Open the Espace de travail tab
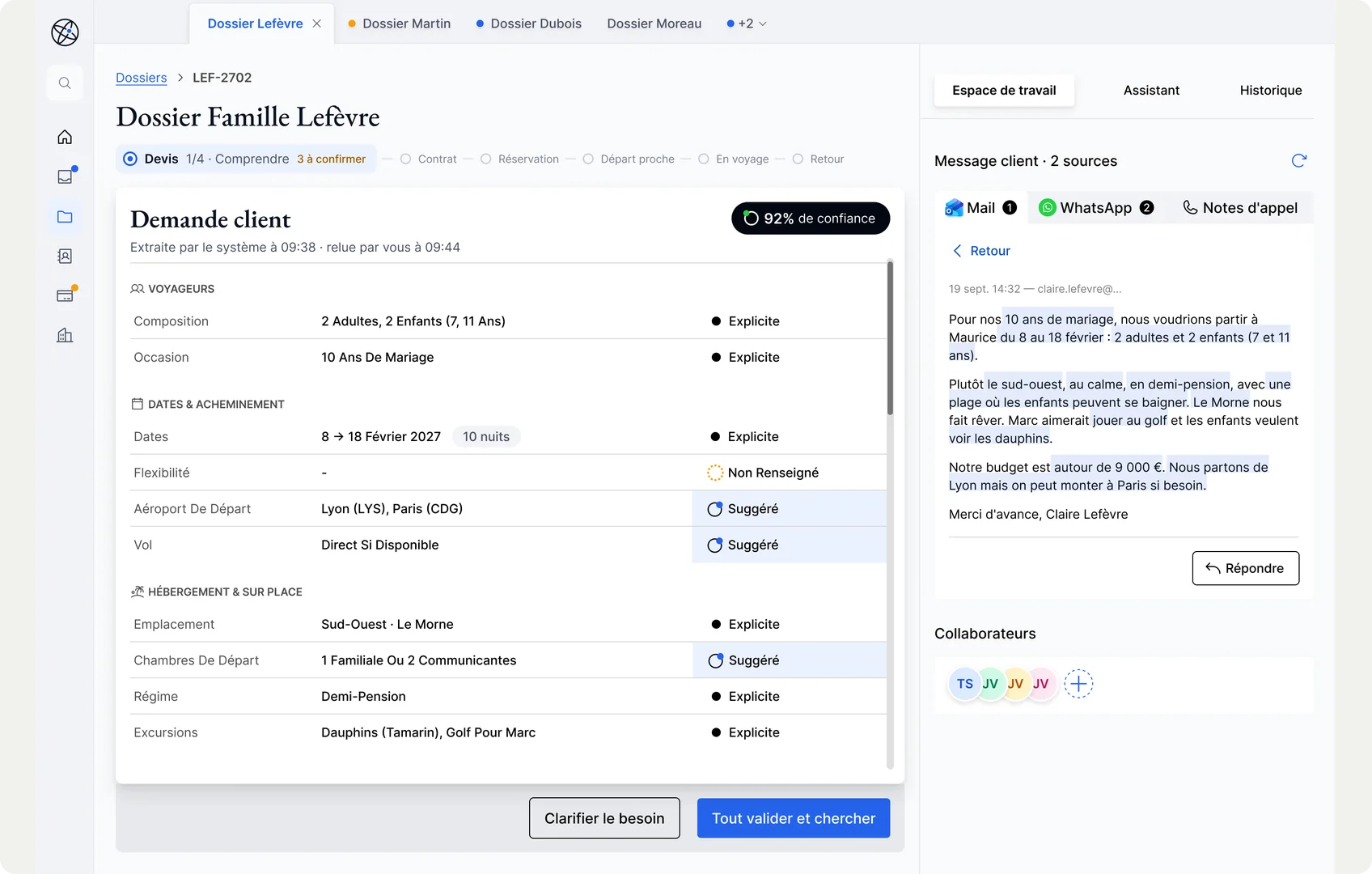The image size is (1372, 874). pyautogui.click(x=1004, y=91)
